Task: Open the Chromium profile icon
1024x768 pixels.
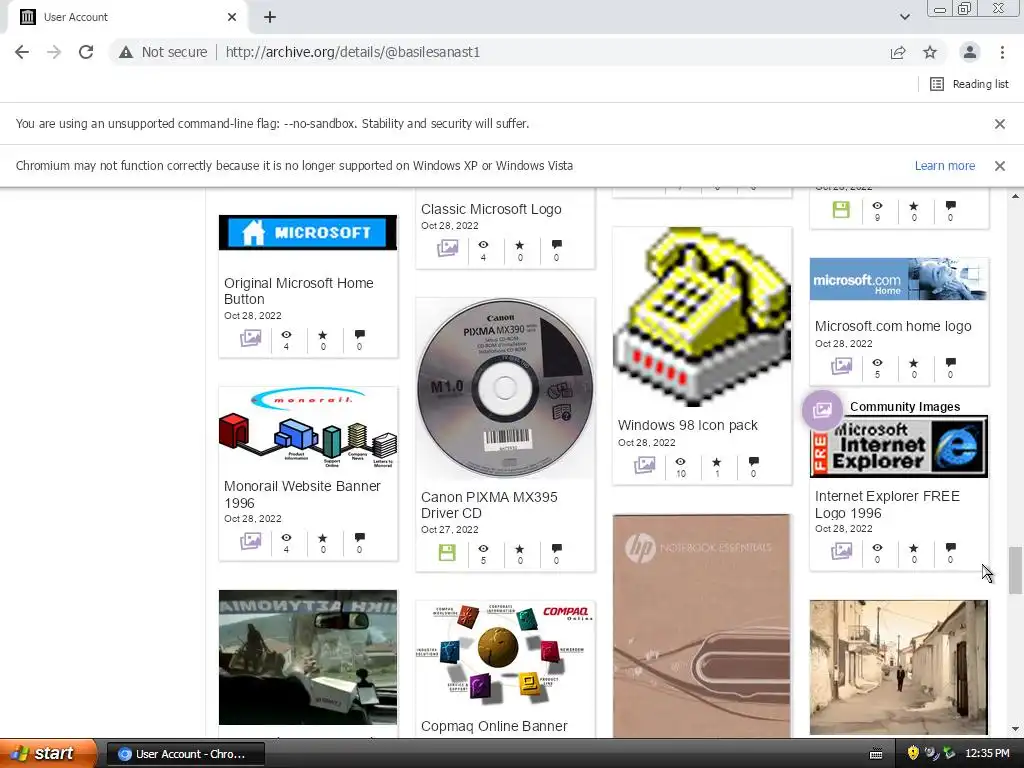Action: click(x=970, y=52)
